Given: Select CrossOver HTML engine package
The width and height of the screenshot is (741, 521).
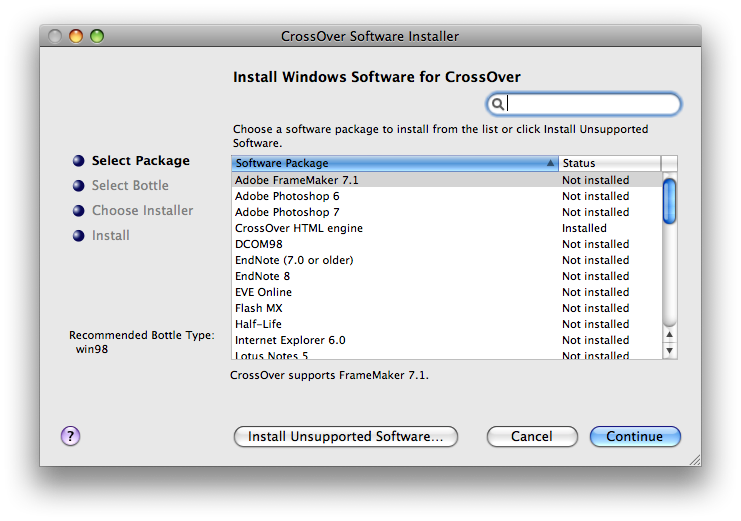Looking at the screenshot, I should point(447,228).
